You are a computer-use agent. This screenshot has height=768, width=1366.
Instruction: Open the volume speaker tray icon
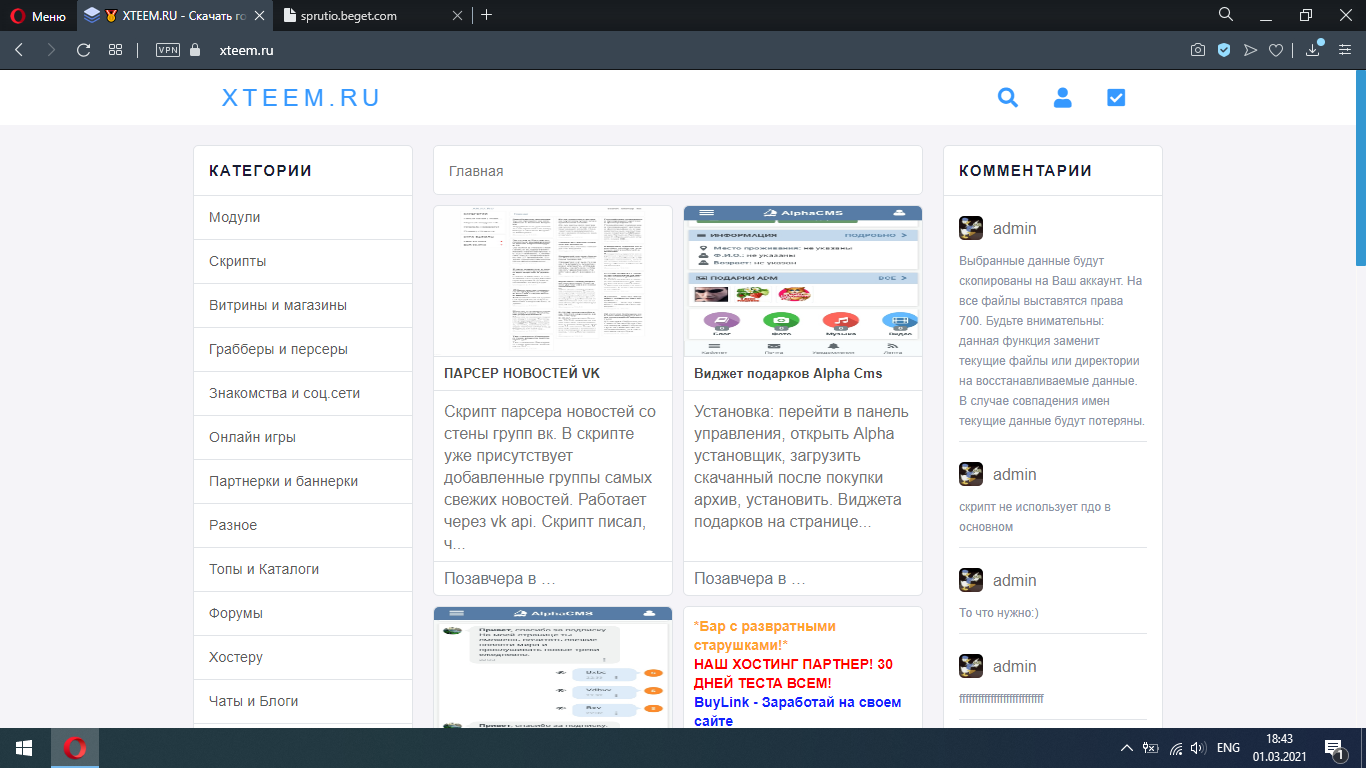[1198, 748]
